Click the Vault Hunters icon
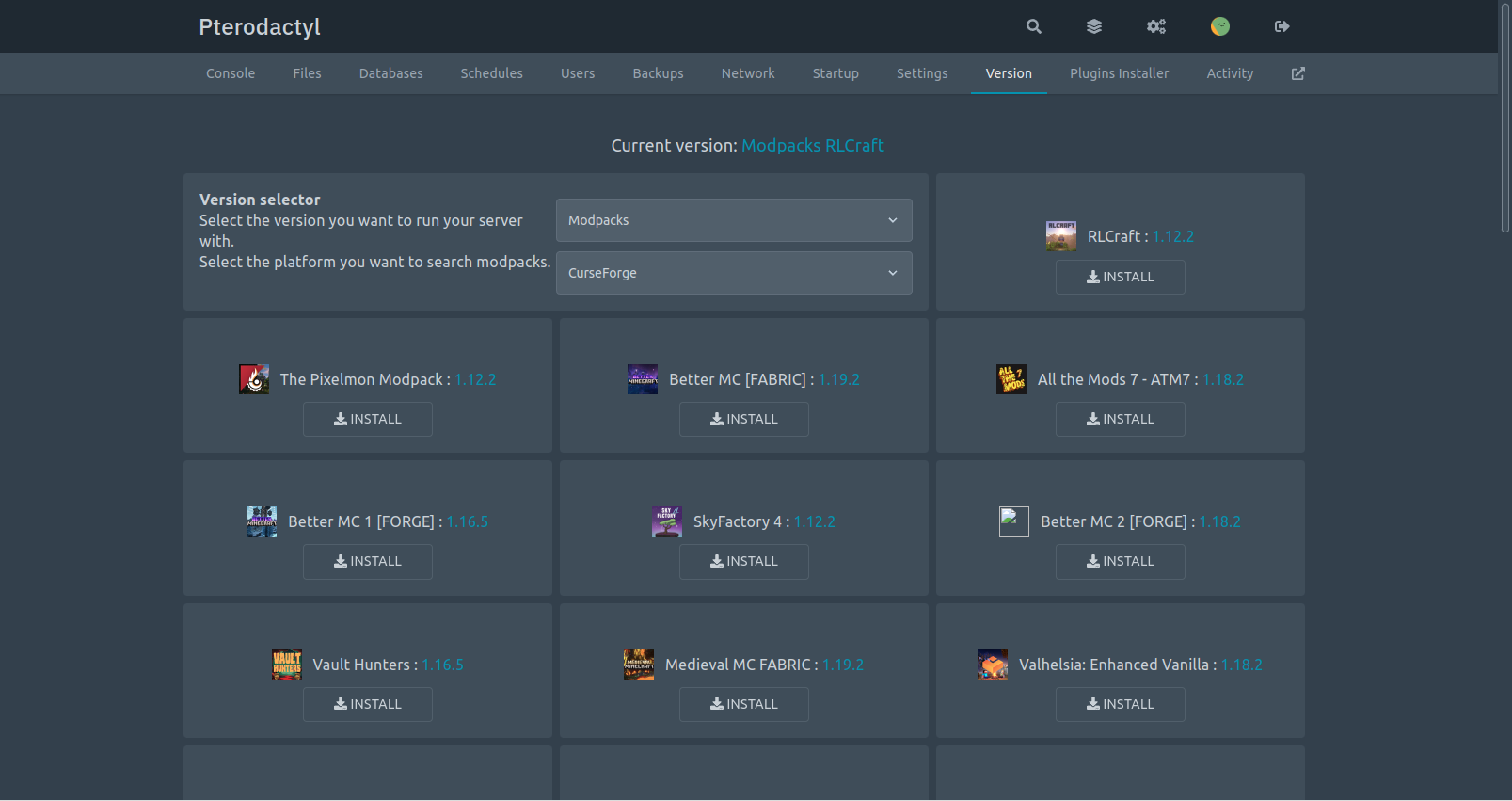This screenshot has width=1512, height=801. pyautogui.click(x=287, y=665)
